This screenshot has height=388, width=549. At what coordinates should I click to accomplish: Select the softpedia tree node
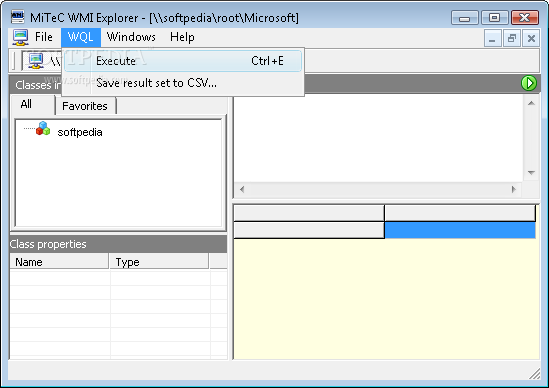[80, 132]
